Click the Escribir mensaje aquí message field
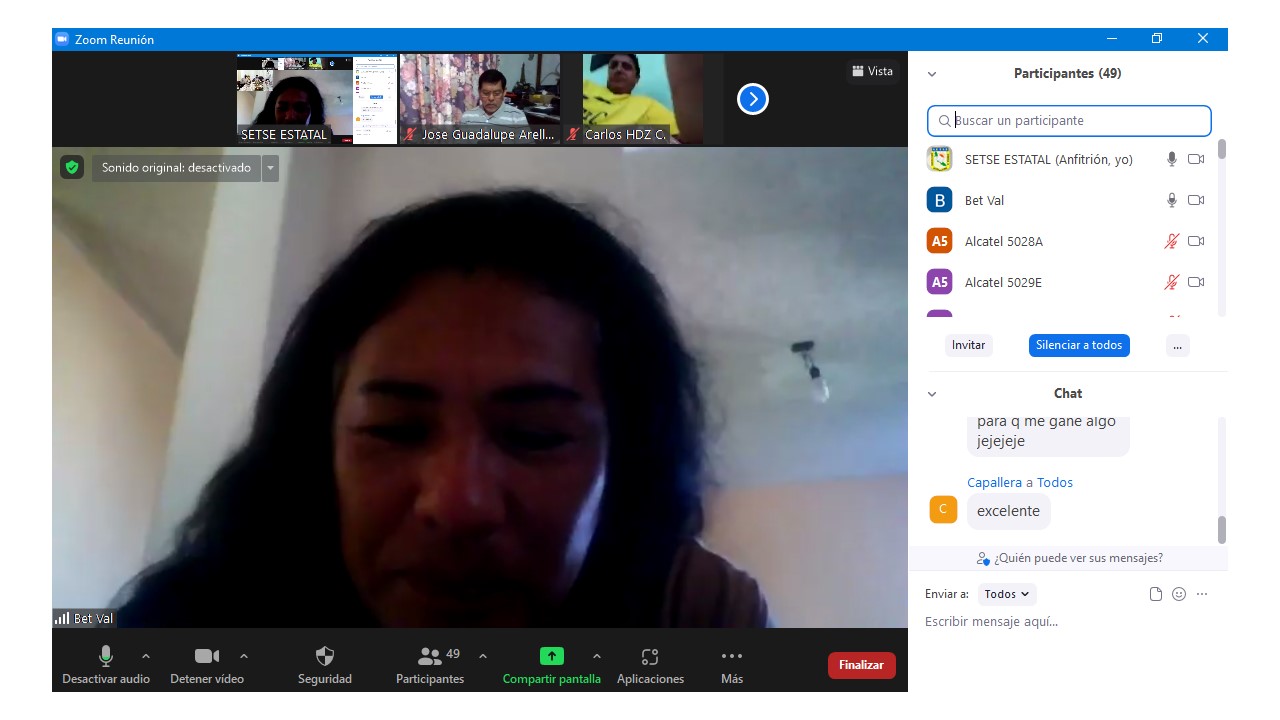This screenshot has height=720, width=1280. coord(1068,622)
